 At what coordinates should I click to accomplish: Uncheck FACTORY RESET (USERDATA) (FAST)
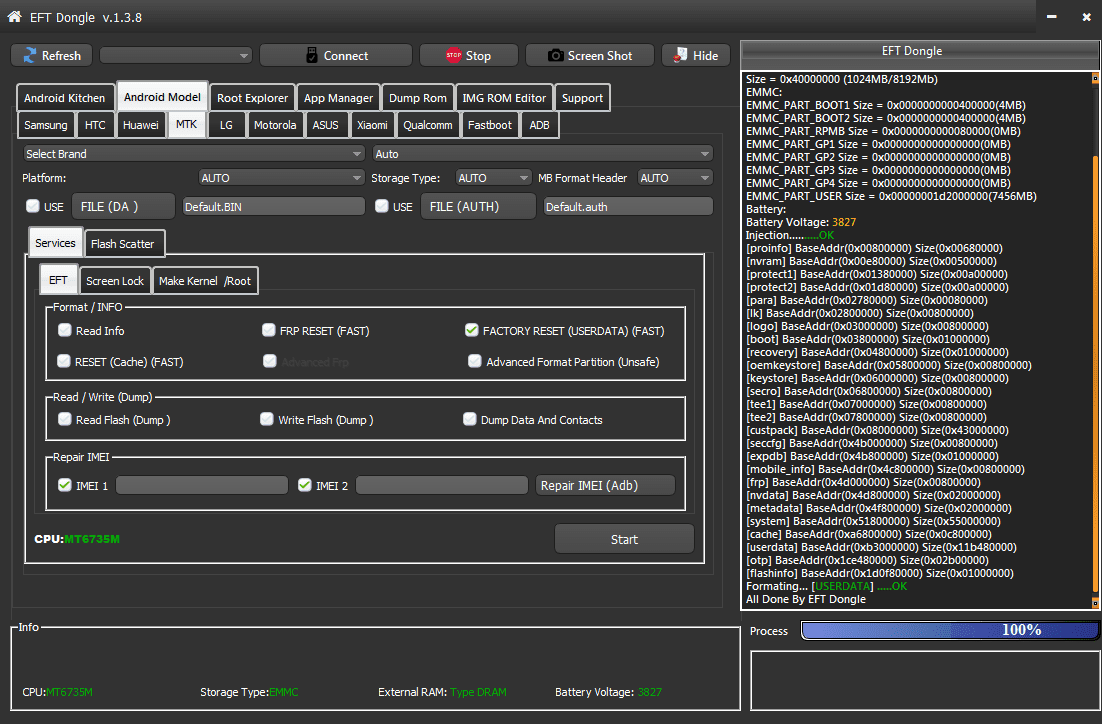click(x=472, y=330)
